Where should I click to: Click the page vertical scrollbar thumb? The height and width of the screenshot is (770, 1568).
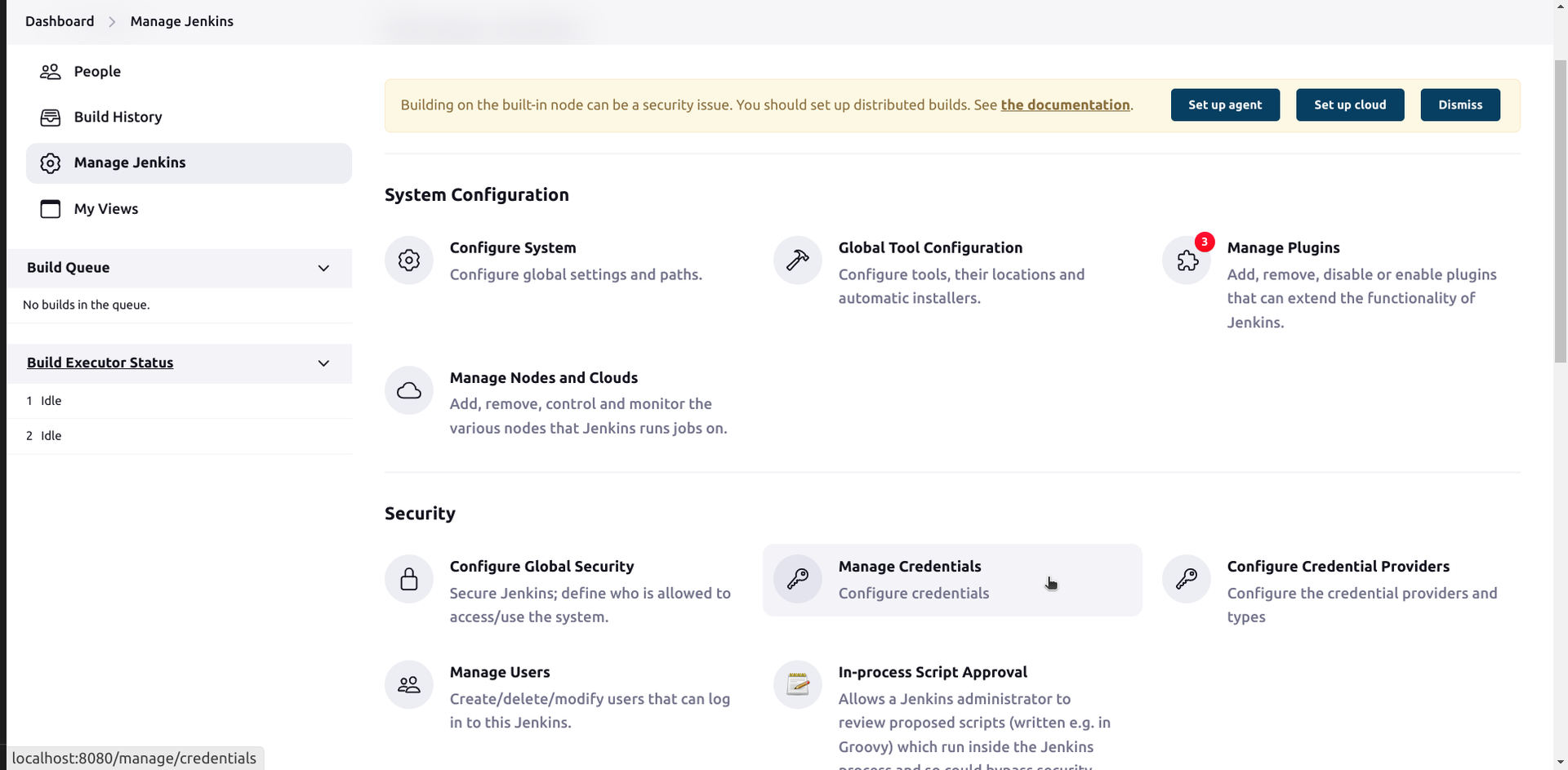1560,211
